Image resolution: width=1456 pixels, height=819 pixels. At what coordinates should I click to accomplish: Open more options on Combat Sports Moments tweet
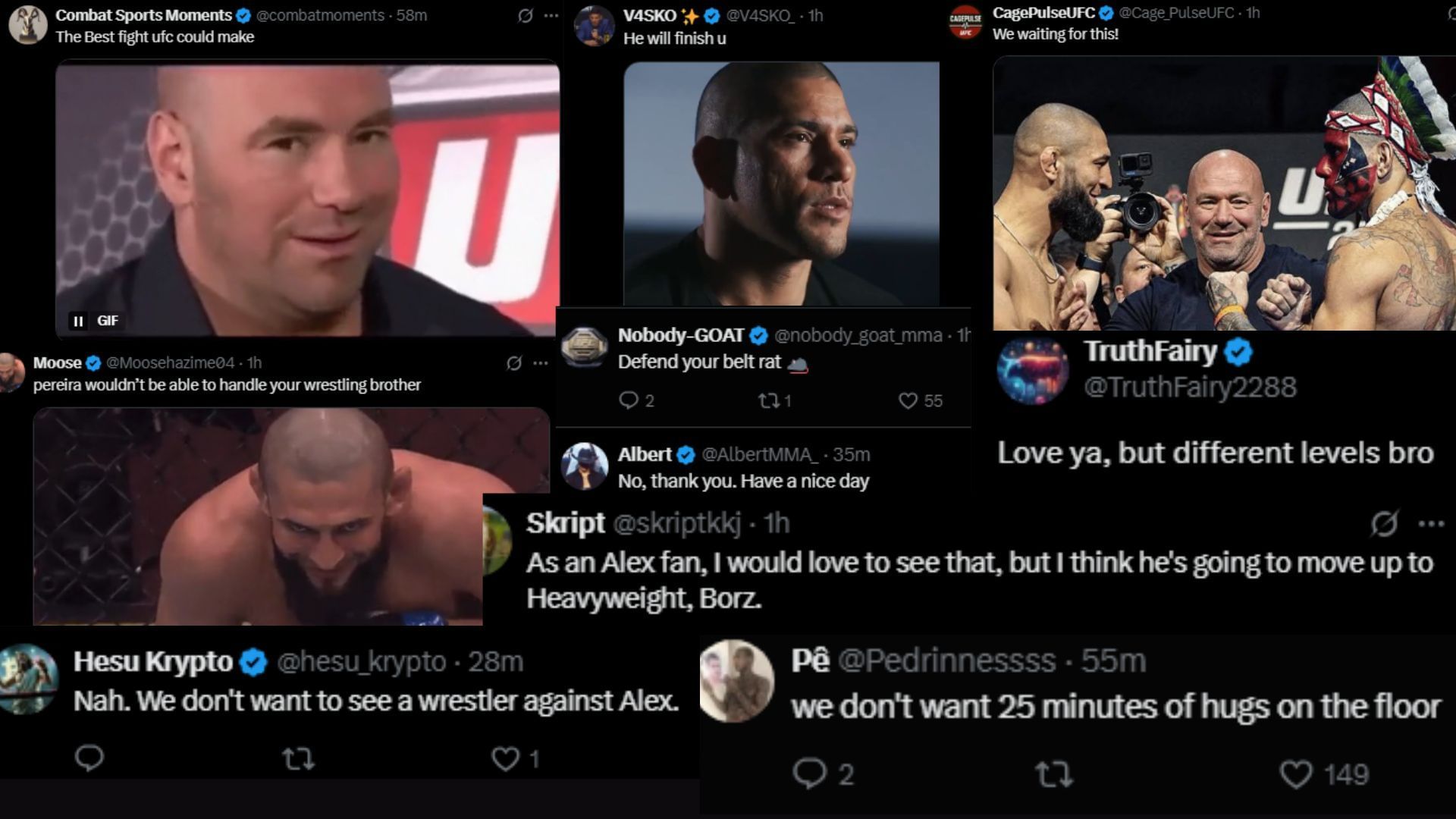point(551,16)
